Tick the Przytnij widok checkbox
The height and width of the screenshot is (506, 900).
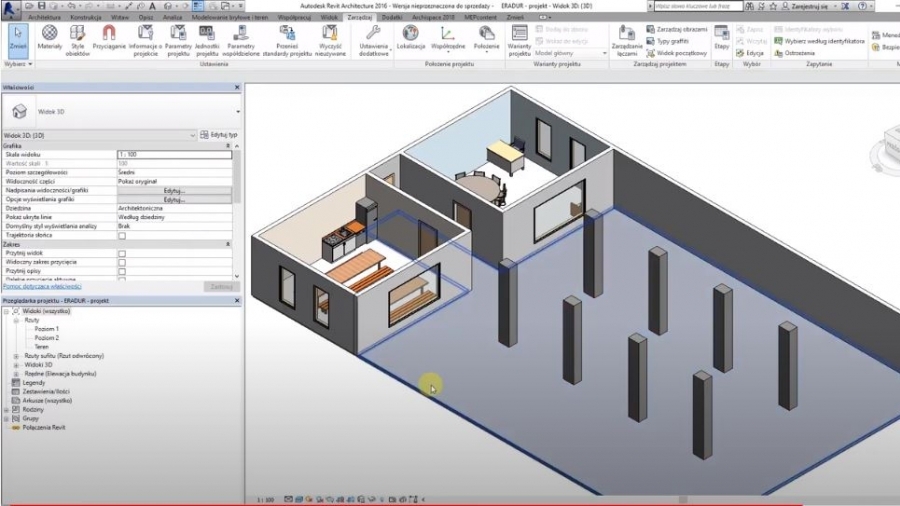coord(122,254)
